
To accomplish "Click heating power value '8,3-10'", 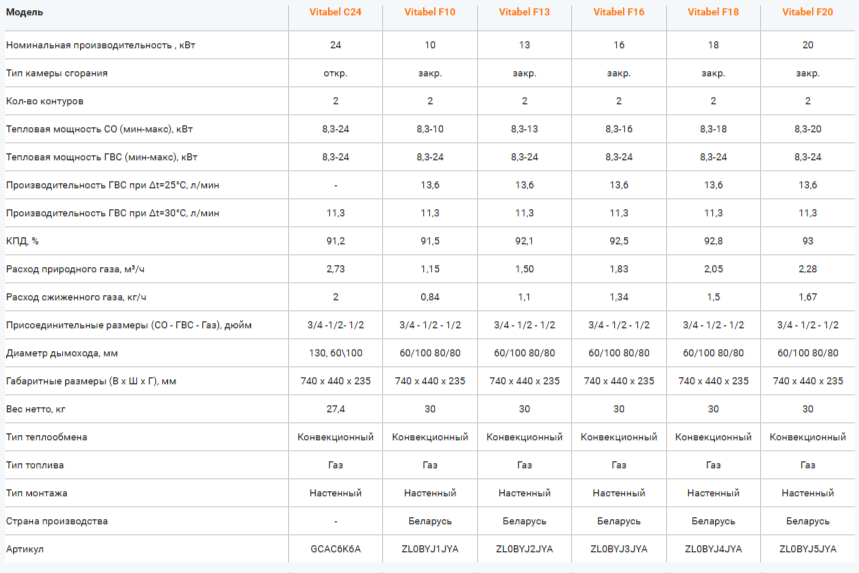I will [x=430, y=129].
